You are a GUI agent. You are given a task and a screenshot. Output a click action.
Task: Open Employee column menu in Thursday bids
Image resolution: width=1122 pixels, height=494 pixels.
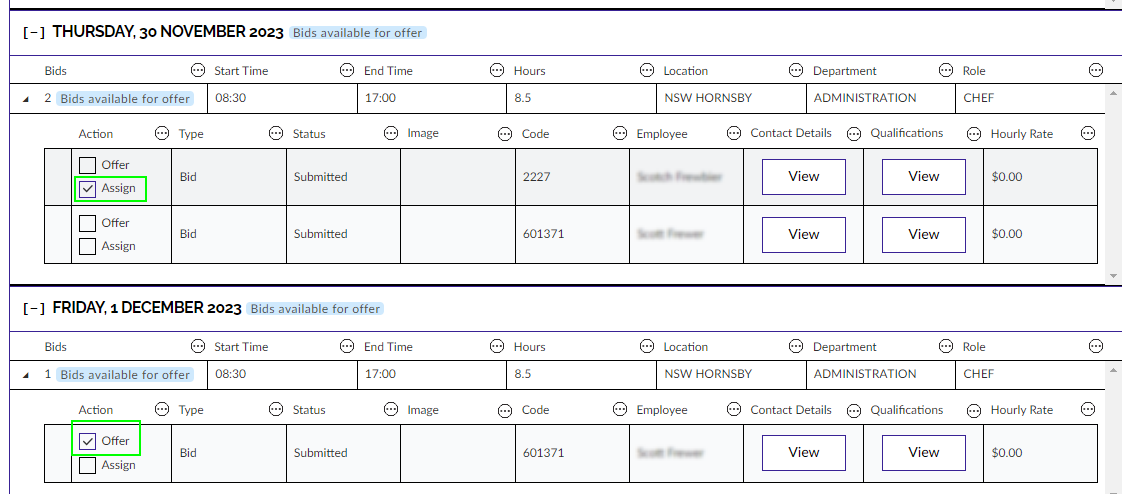pyautogui.click(x=734, y=133)
